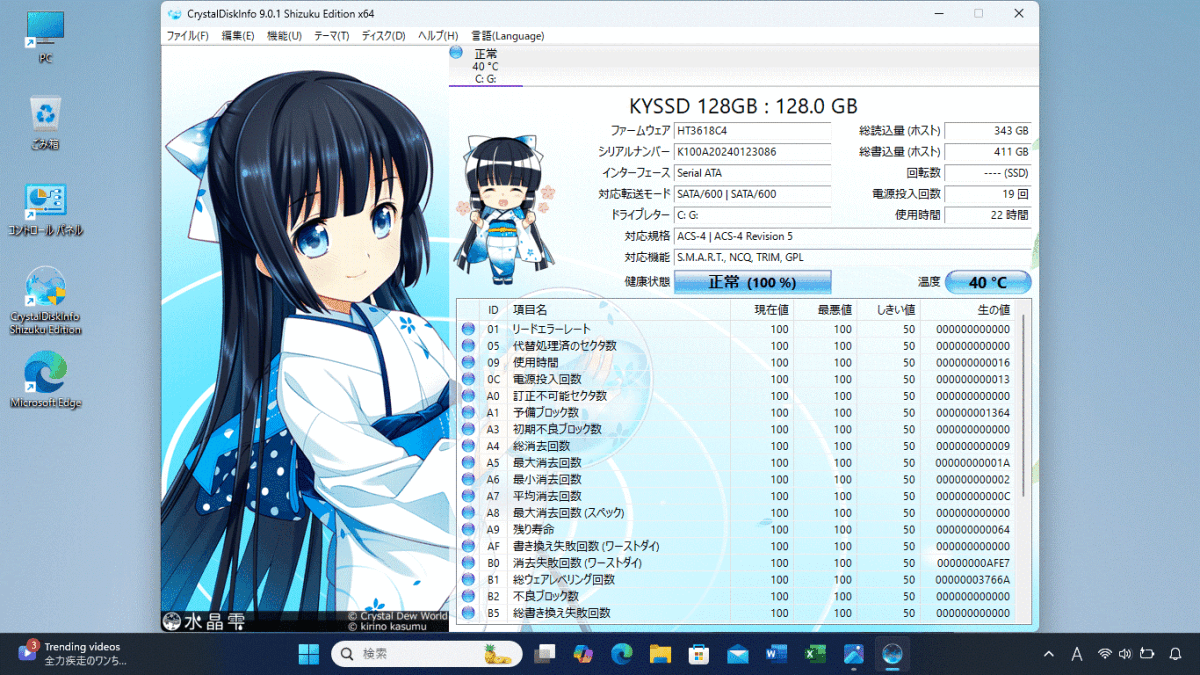Click the status orb for 09 使用時間
This screenshot has height=675, width=1200.
point(468,362)
